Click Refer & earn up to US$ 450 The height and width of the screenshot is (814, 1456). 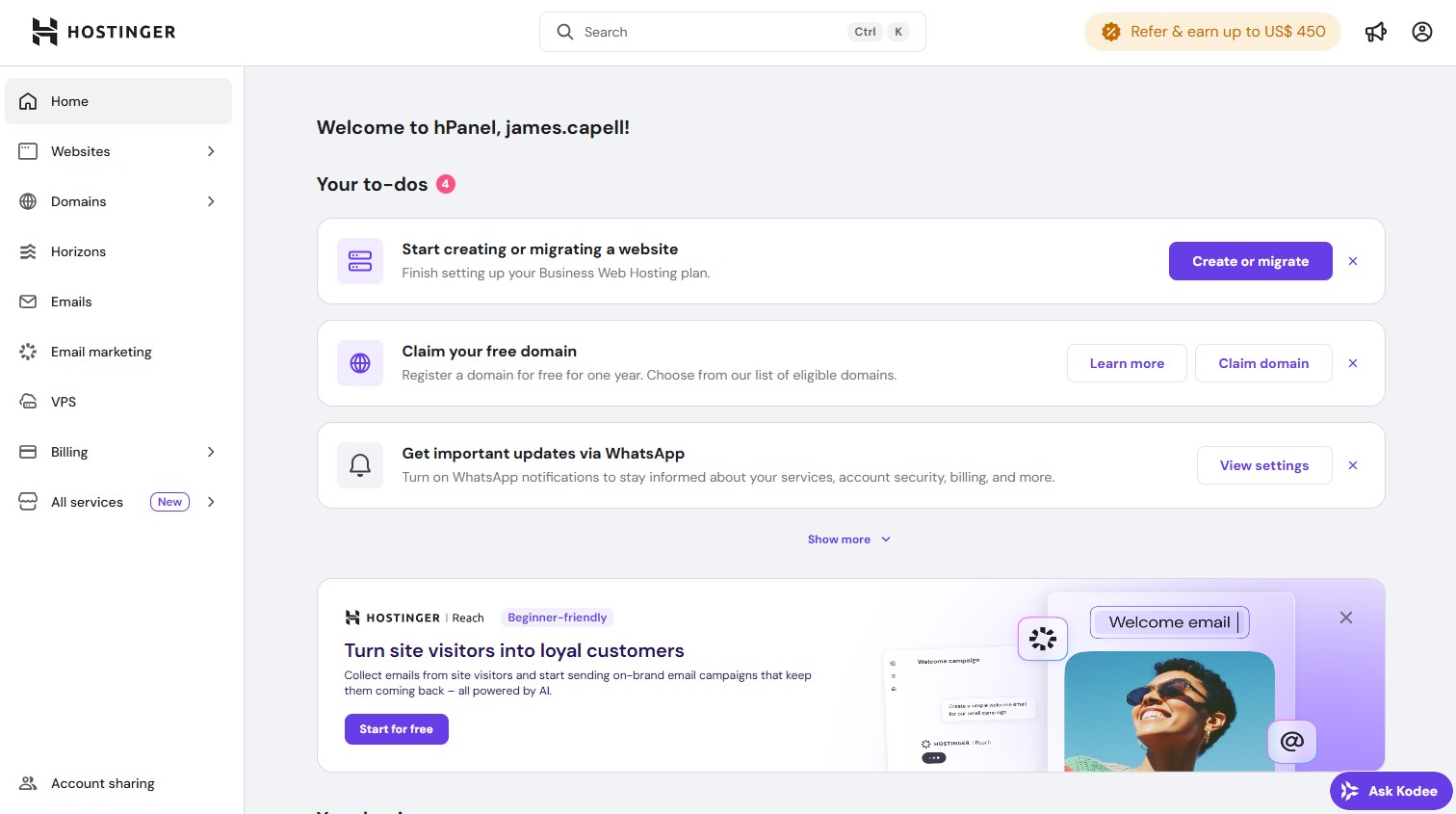click(1212, 32)
